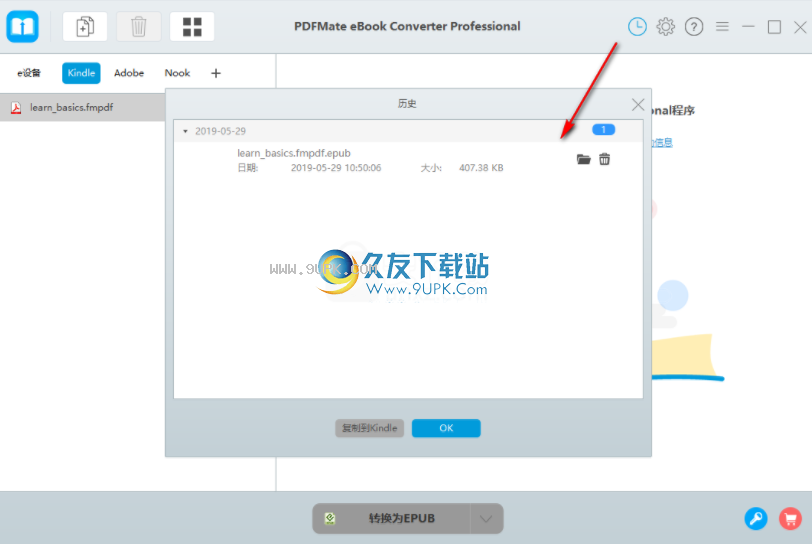Click the PDF icon beside learn_basics.fmpdf
The image size is (812, 544).
click(x=16, y=108)
